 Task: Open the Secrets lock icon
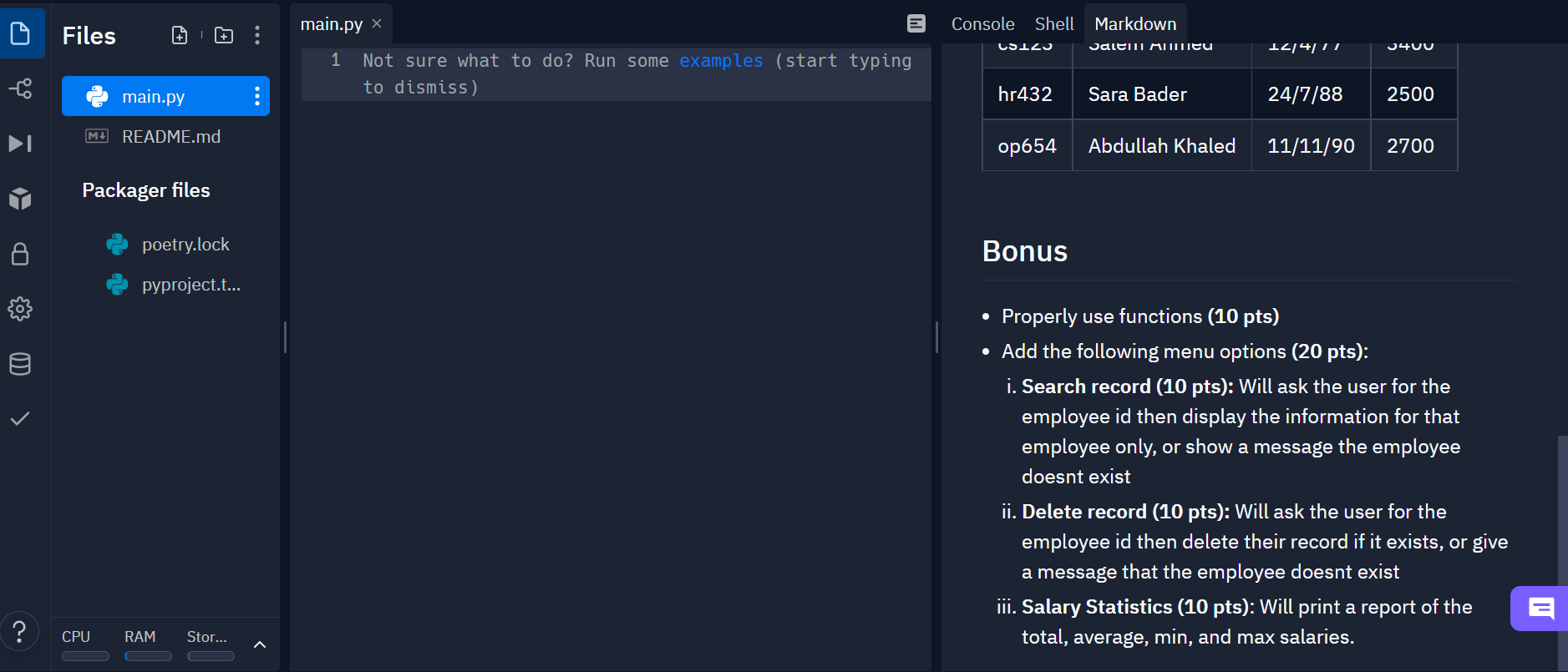coord(21,254)
